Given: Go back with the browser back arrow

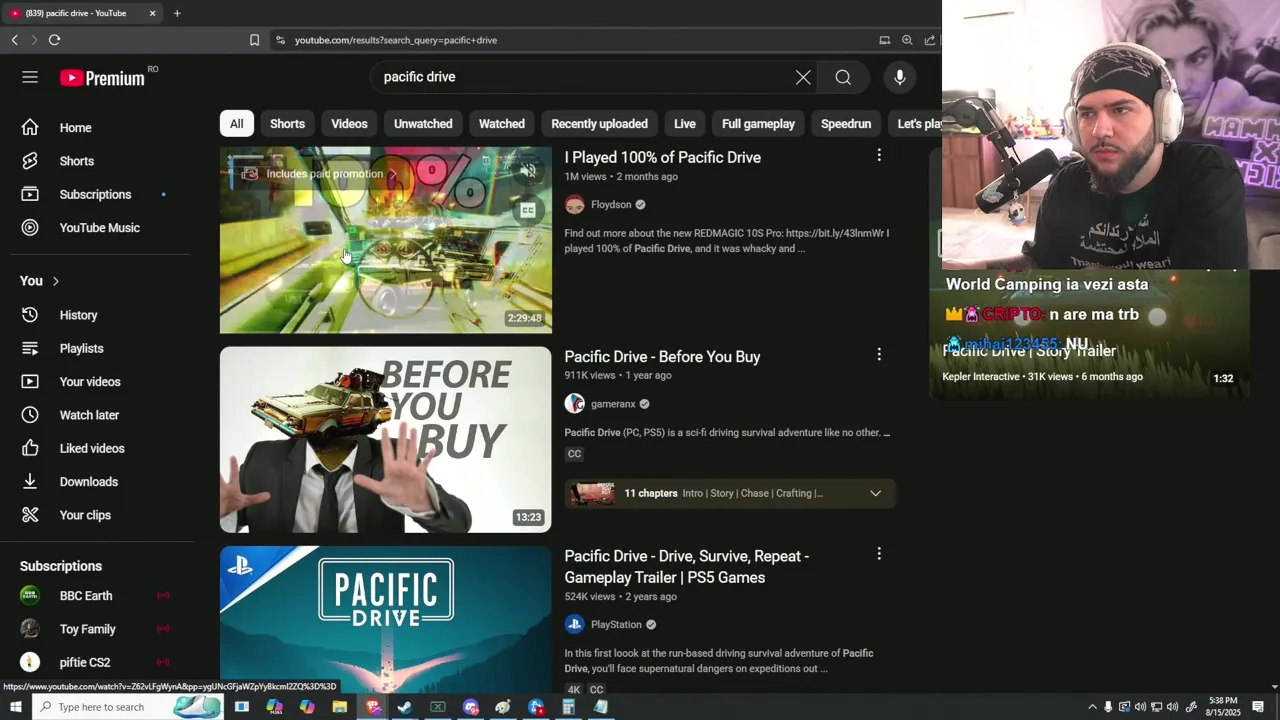Looking at the screenshot, I should [x=14, y=40].
